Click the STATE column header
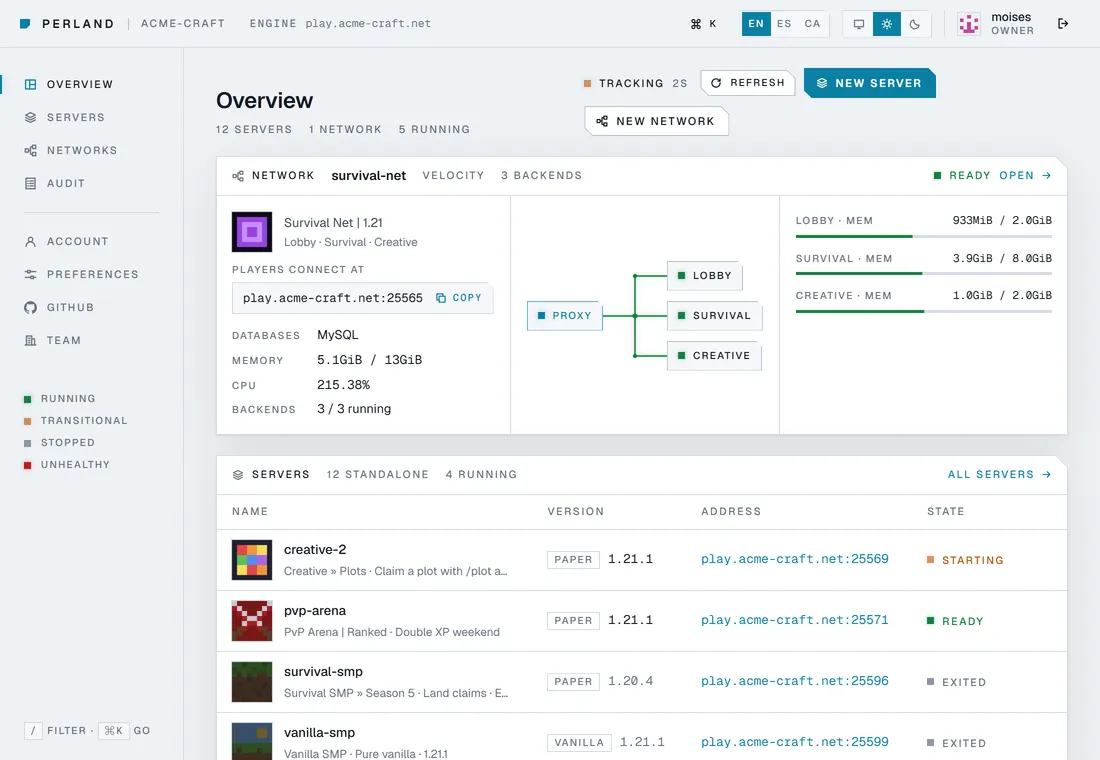This screenshot has width=1100, height=760. (x=946, y=512)
